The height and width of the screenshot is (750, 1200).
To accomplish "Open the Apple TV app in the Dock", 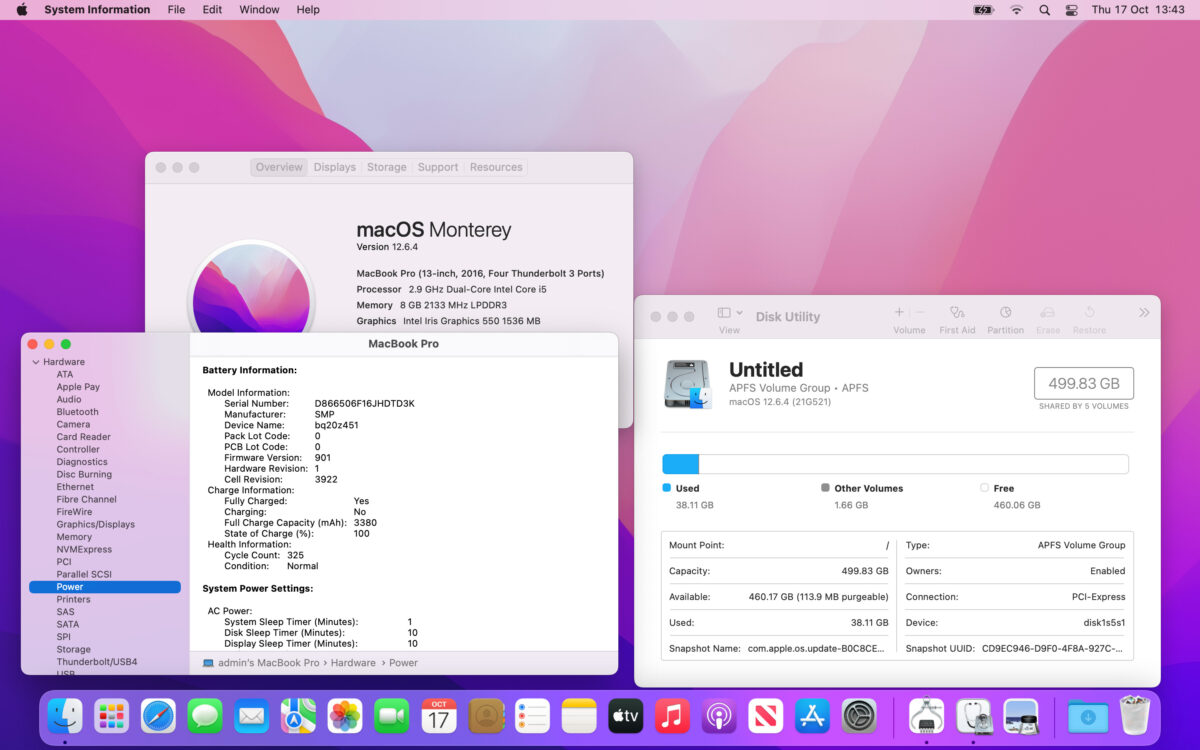I will 625,715.
